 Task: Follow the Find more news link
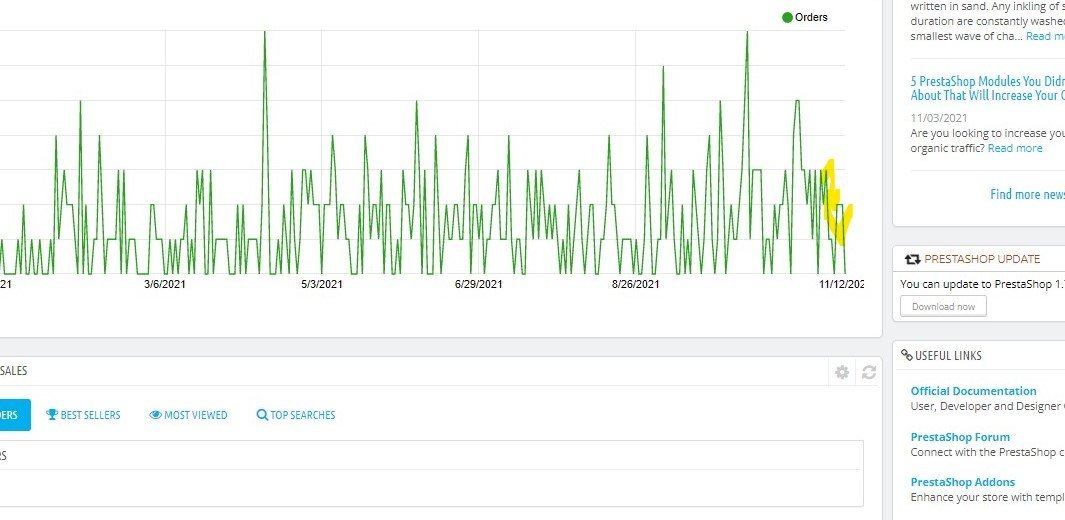(1027, 195)
